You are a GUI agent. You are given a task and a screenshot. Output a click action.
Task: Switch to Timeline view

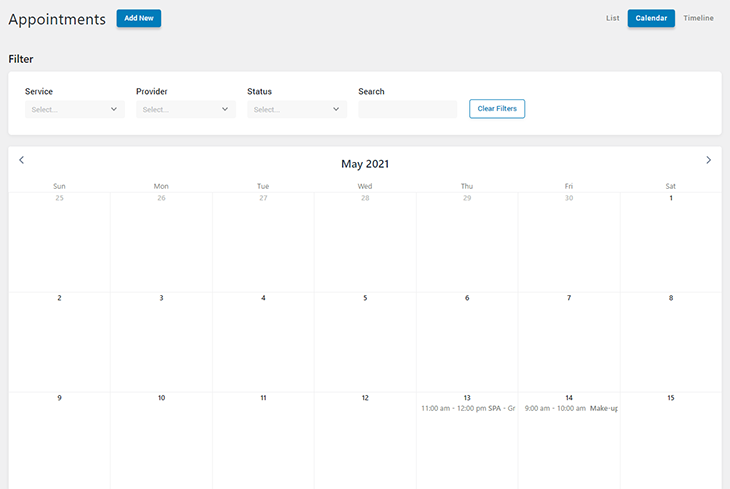[x=698, y=18]
